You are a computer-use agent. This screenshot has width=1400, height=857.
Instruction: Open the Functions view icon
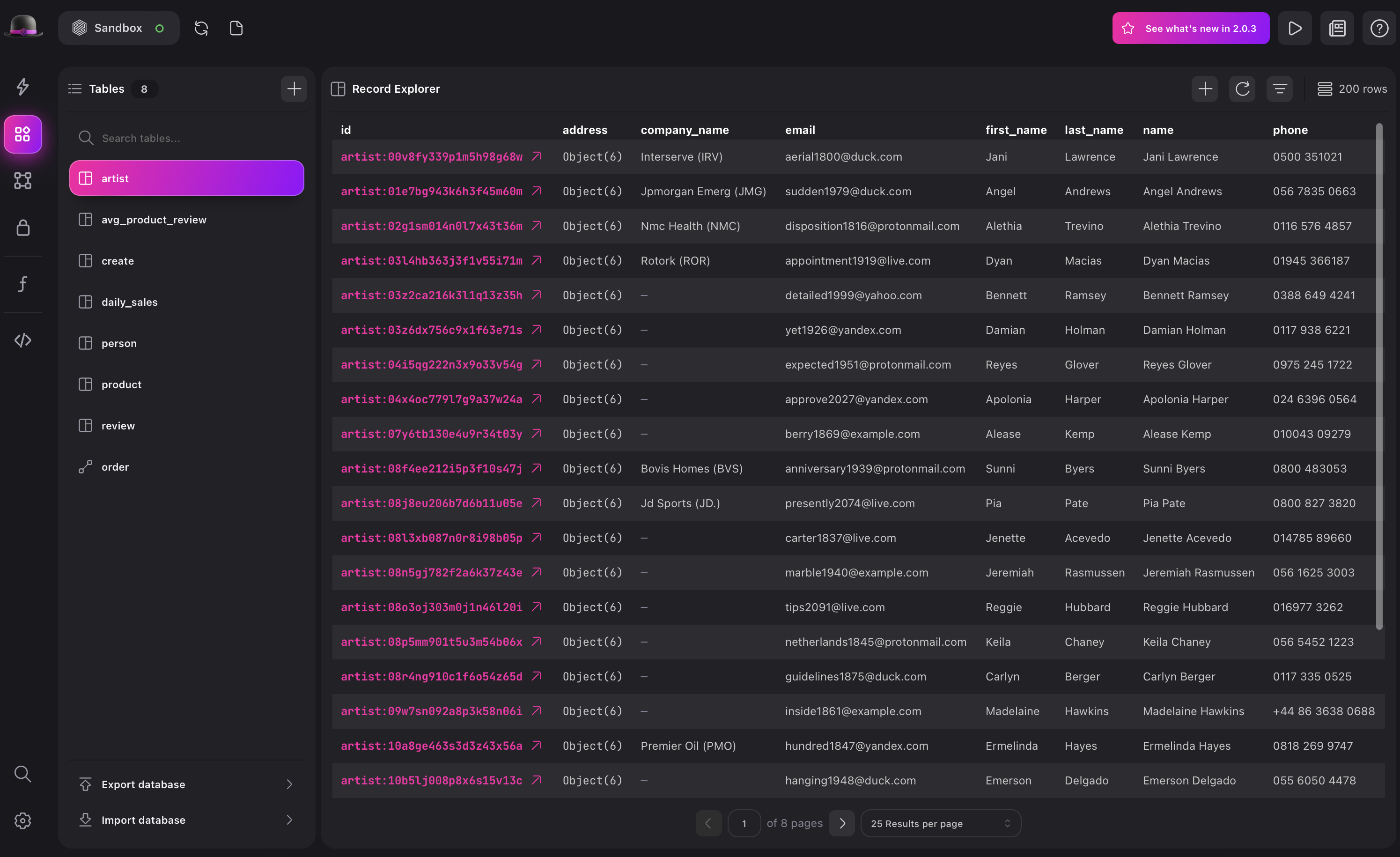point(23,284)
